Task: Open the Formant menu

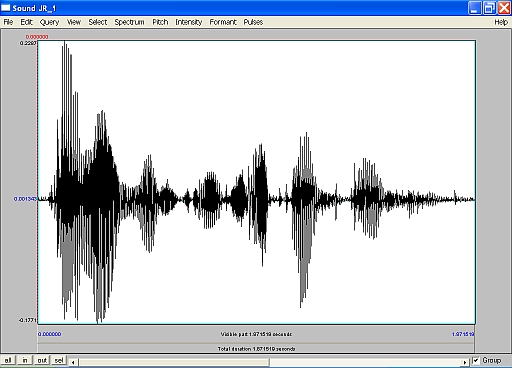Action: tap(223, 22)
